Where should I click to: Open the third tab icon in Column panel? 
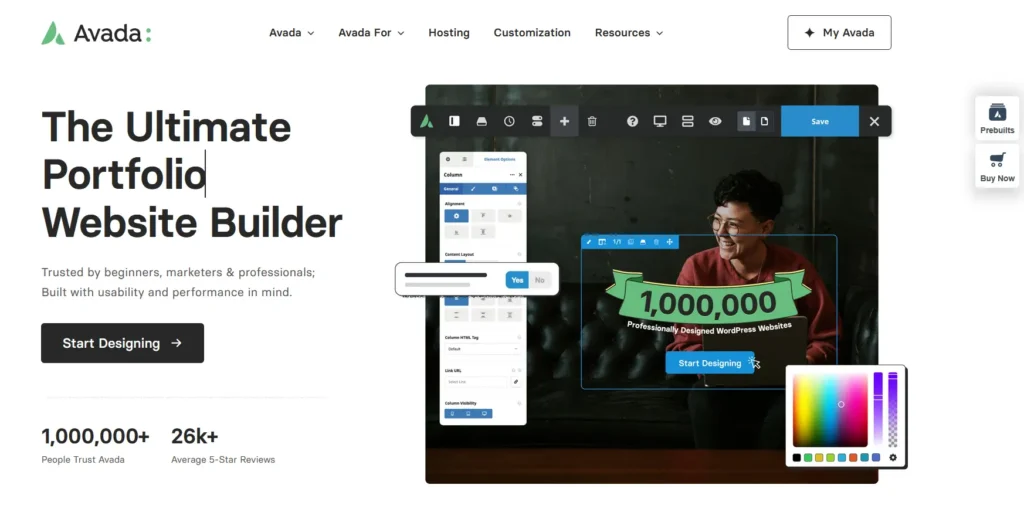coord(494,189)
